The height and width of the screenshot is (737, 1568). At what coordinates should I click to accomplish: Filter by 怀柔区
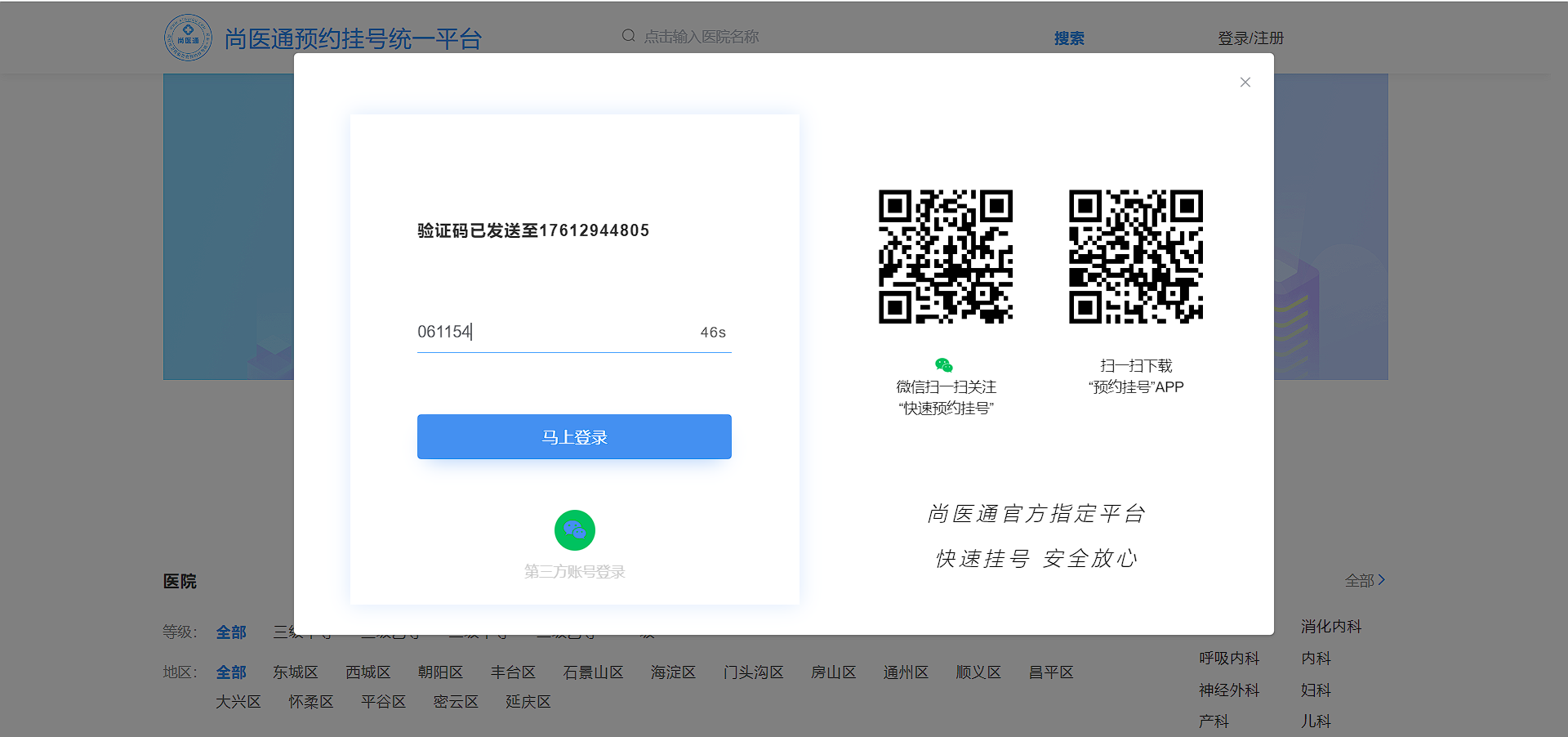click(x=311, y=702)
